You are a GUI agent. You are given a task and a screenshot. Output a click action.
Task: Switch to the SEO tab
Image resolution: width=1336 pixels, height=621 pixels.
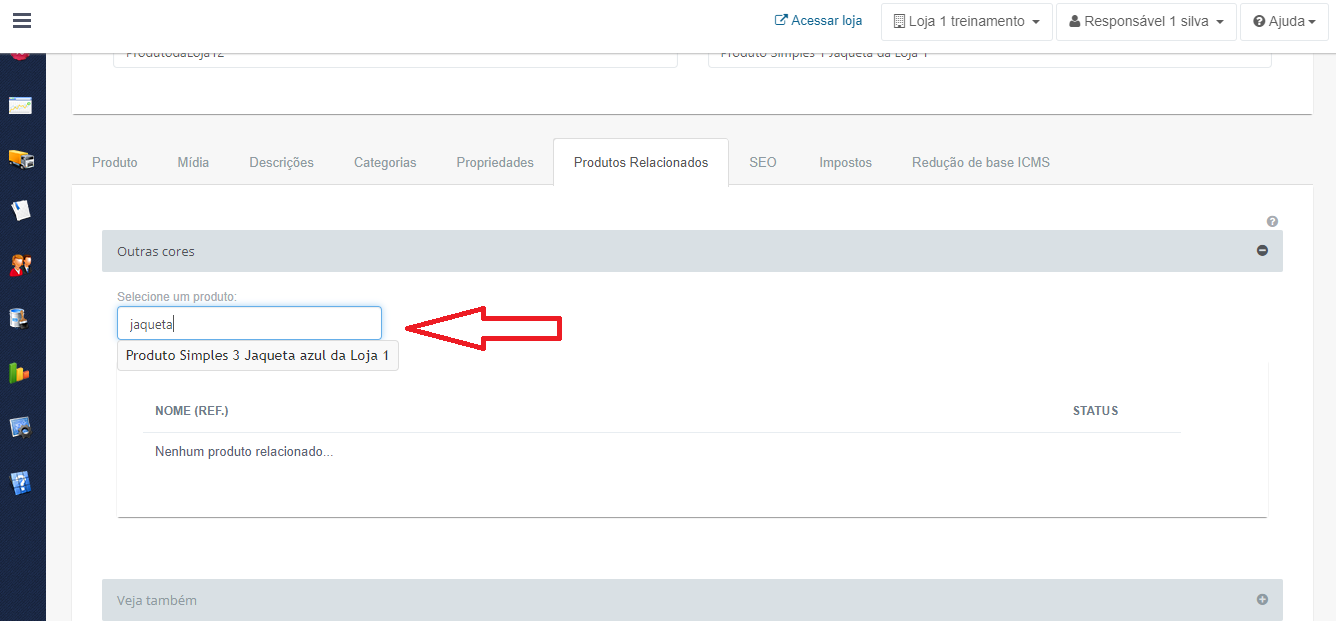point(763,162)
